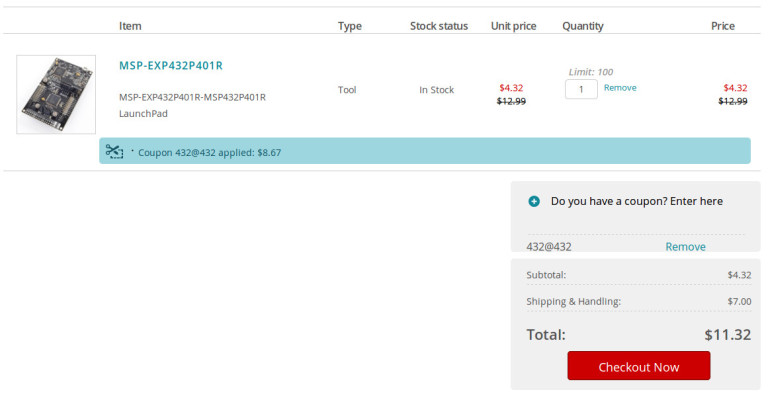Screen dimensions: 768x398
Task: Click the 'Item' column header
Action: coord(130,26)
